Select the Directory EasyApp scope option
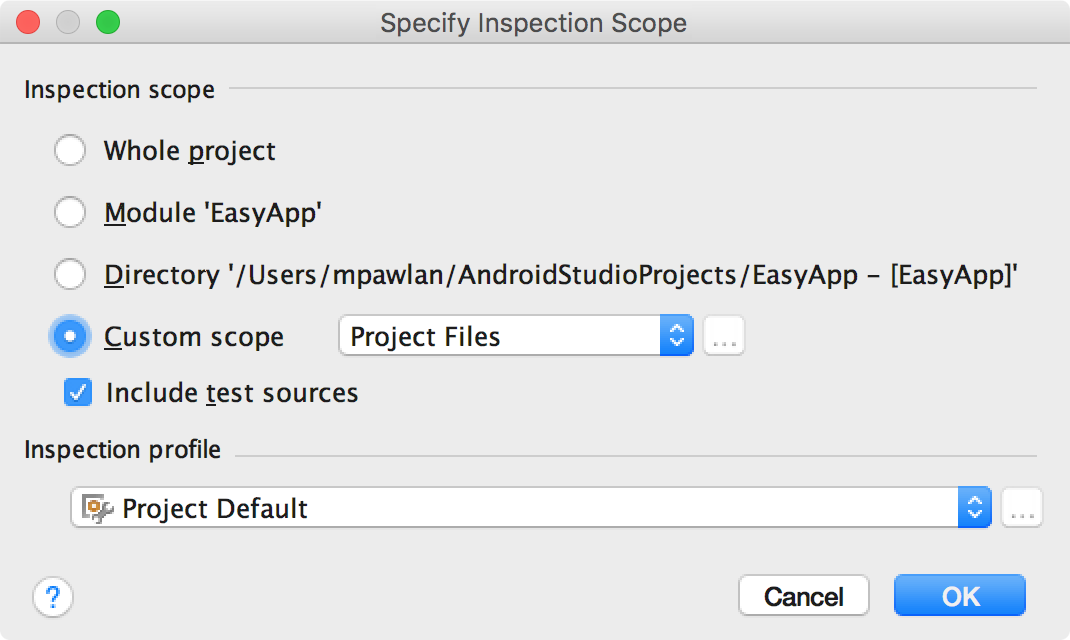 click(x=70, y=274)
